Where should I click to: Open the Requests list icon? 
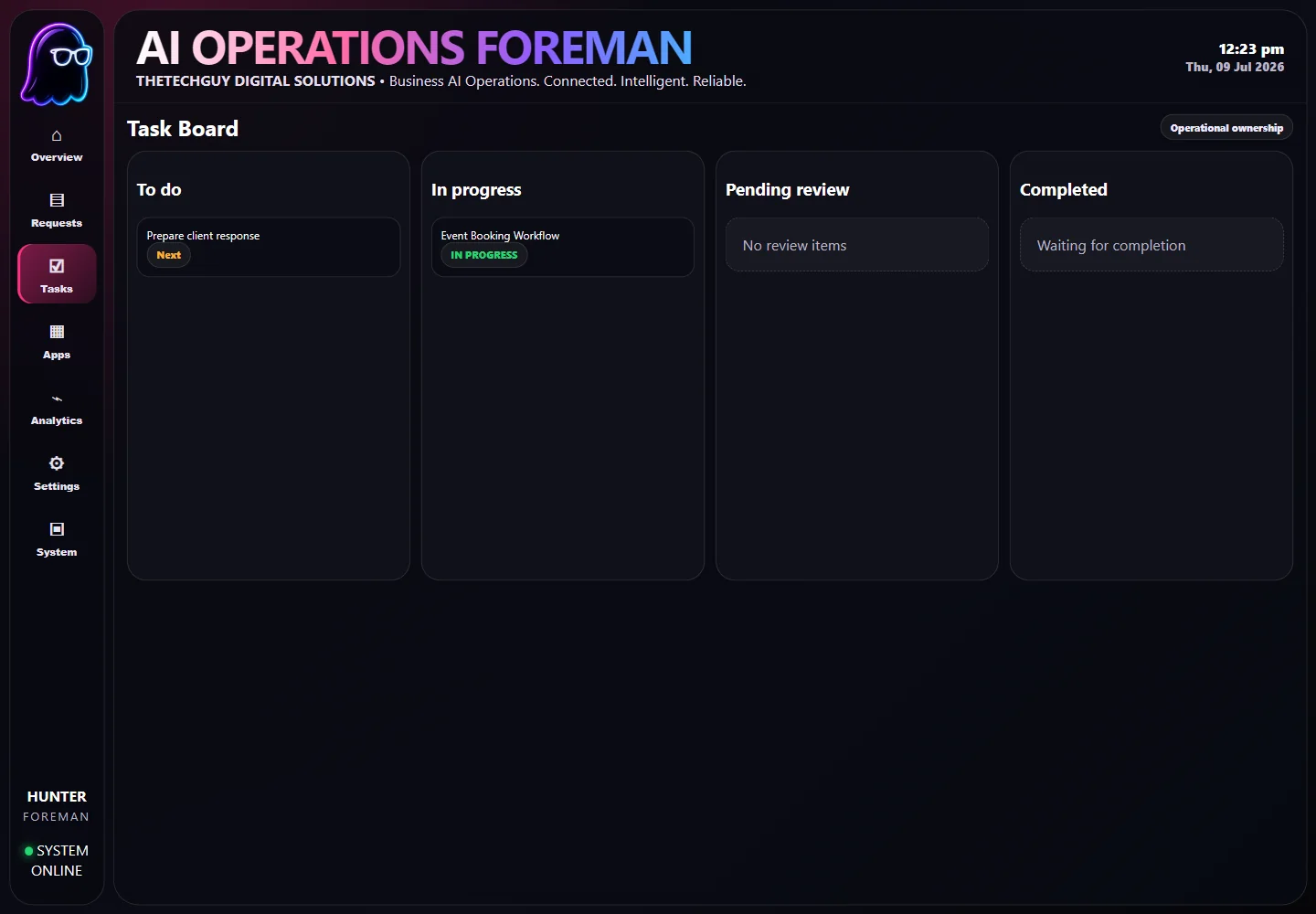[x=57, y=200]
